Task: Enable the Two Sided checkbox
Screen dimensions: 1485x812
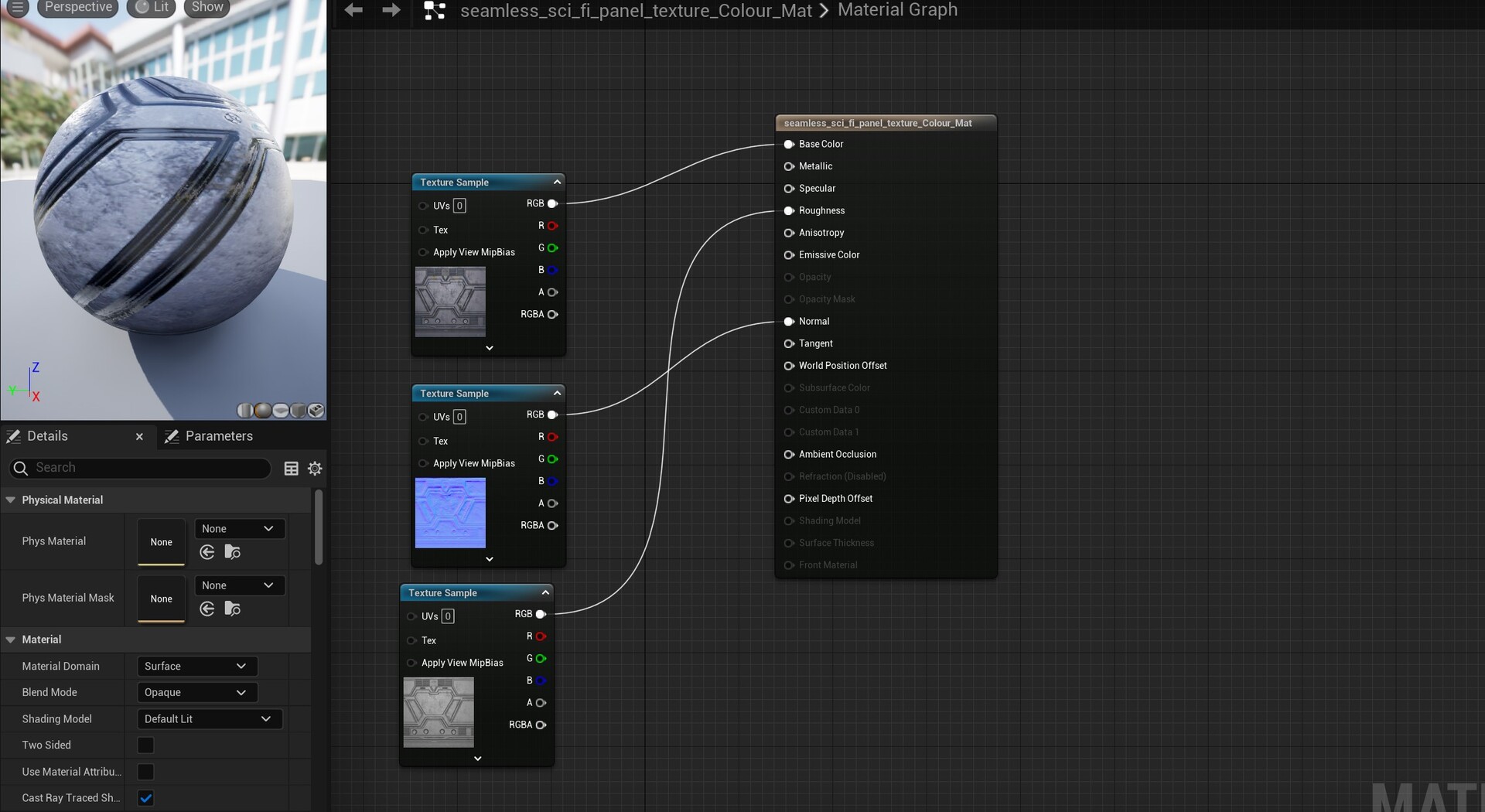Action: [x=145, y=745]
